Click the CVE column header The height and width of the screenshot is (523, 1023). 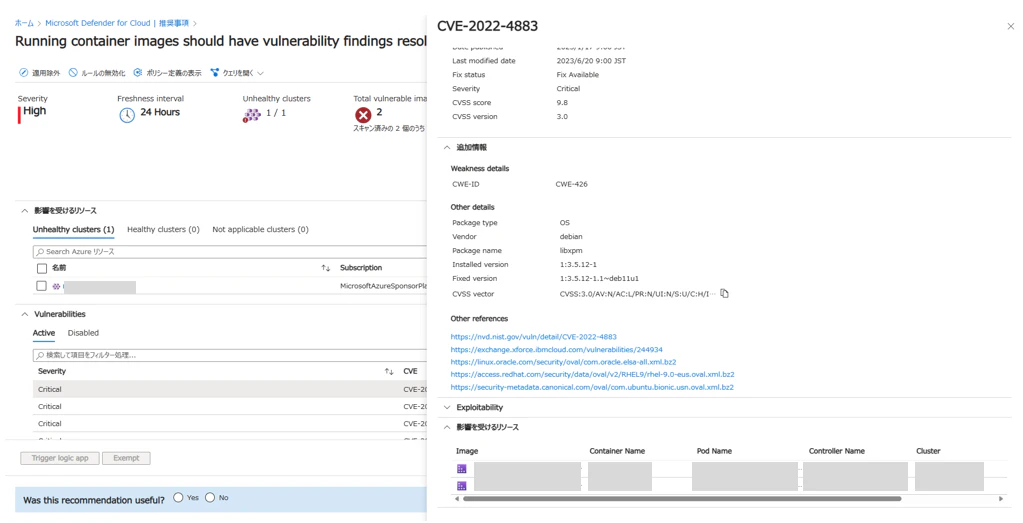(x=410, y=372)
